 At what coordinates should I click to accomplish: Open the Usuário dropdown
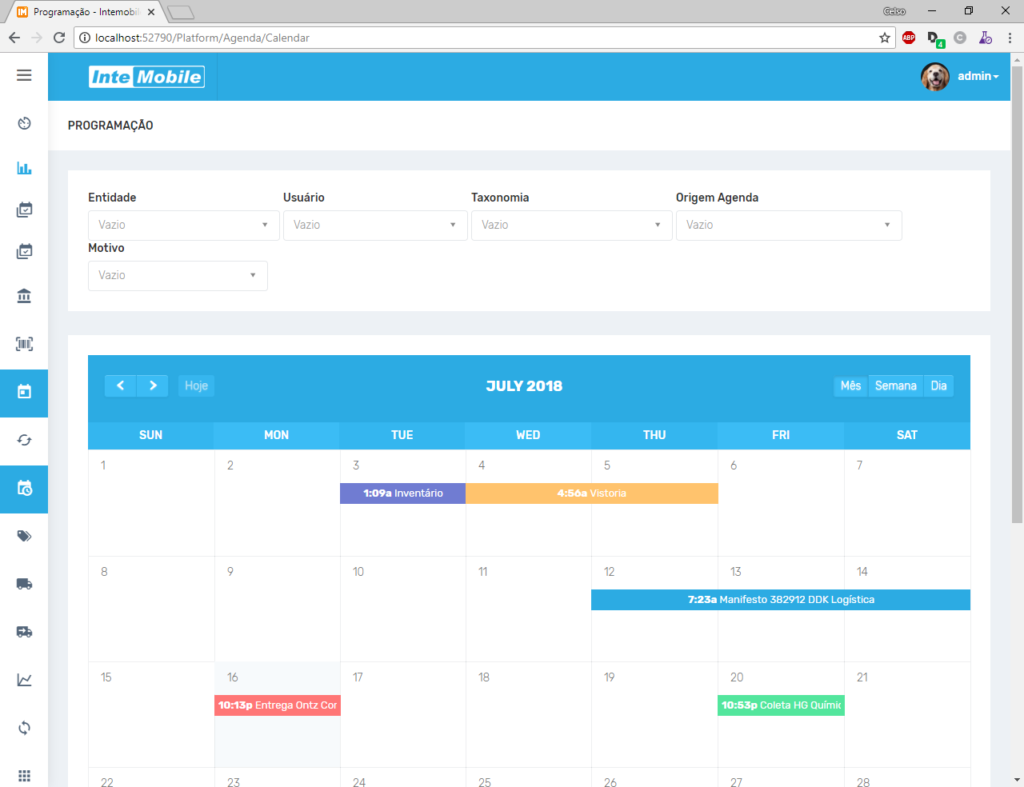point(375,225)
